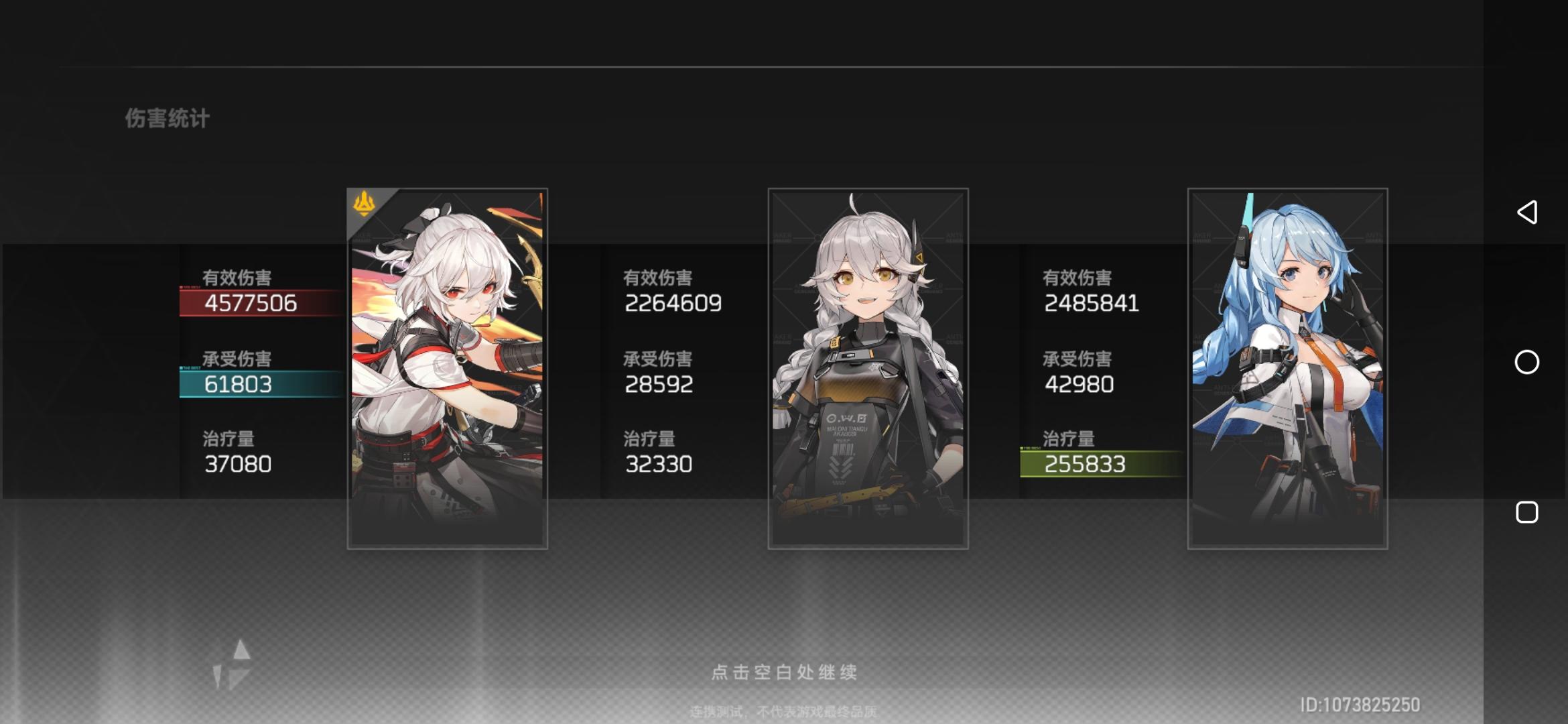1568x724 pixels.
Task: Select the gray-haired braided character card
Action: 868,368
